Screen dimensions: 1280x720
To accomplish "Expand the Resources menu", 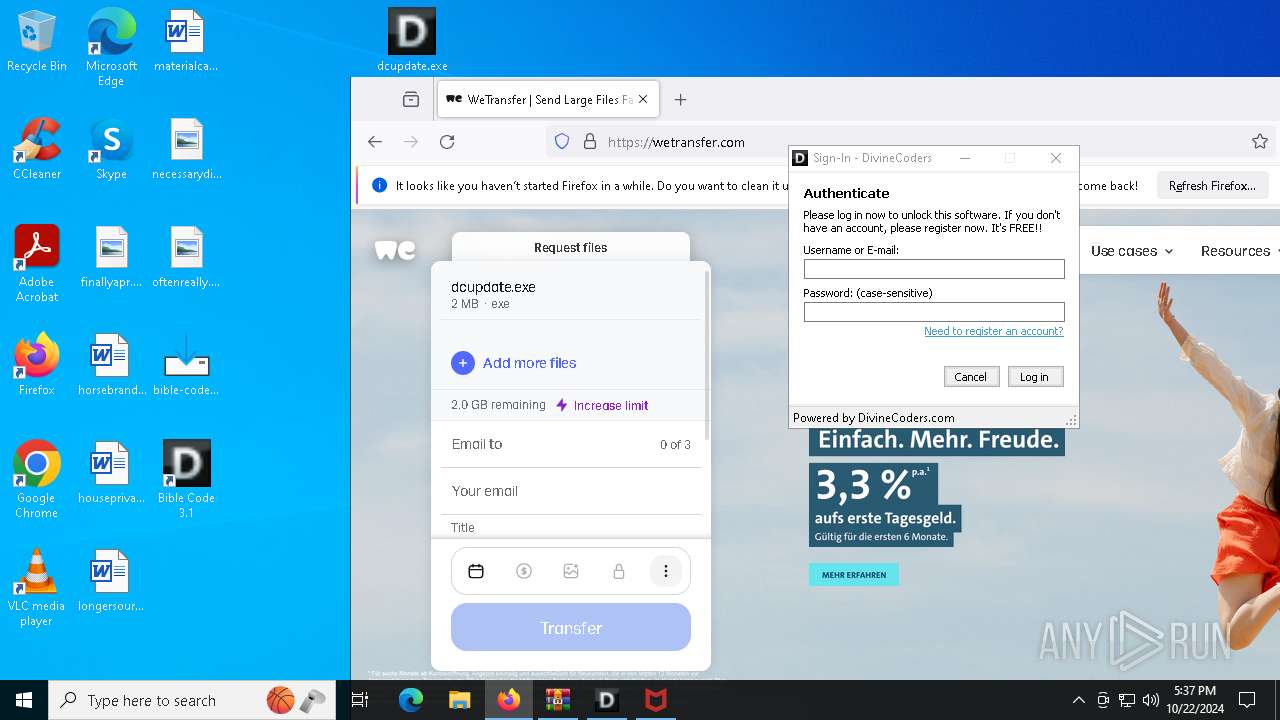I will click(1240, 251).
